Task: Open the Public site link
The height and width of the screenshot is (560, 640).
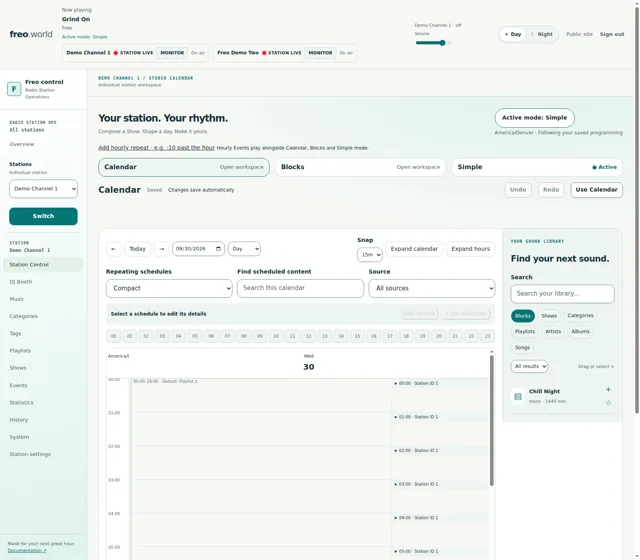Action: 579,34
